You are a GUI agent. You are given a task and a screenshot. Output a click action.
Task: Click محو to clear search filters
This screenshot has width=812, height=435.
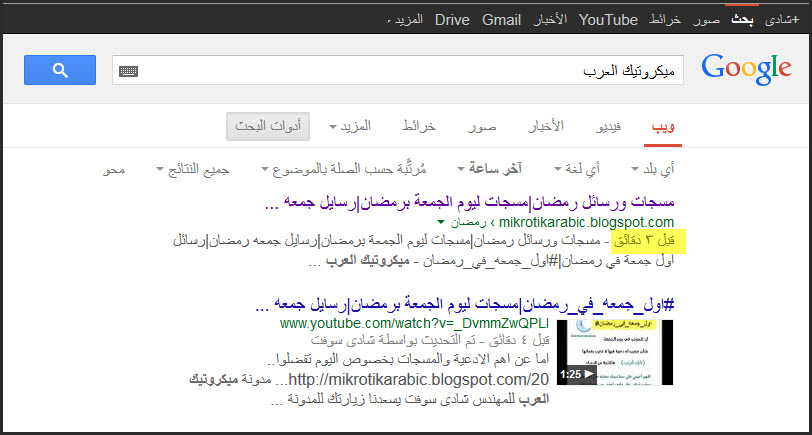114,169
